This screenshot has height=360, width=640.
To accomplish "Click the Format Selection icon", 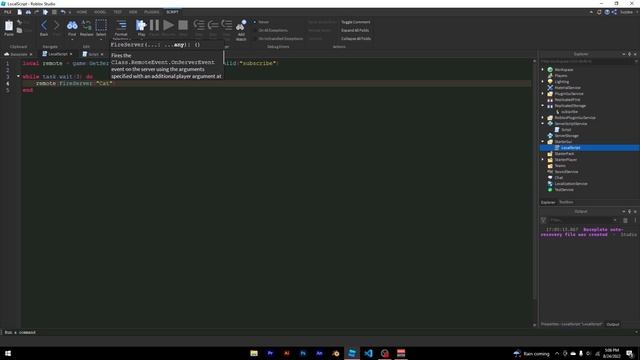I will click(121, 25).
